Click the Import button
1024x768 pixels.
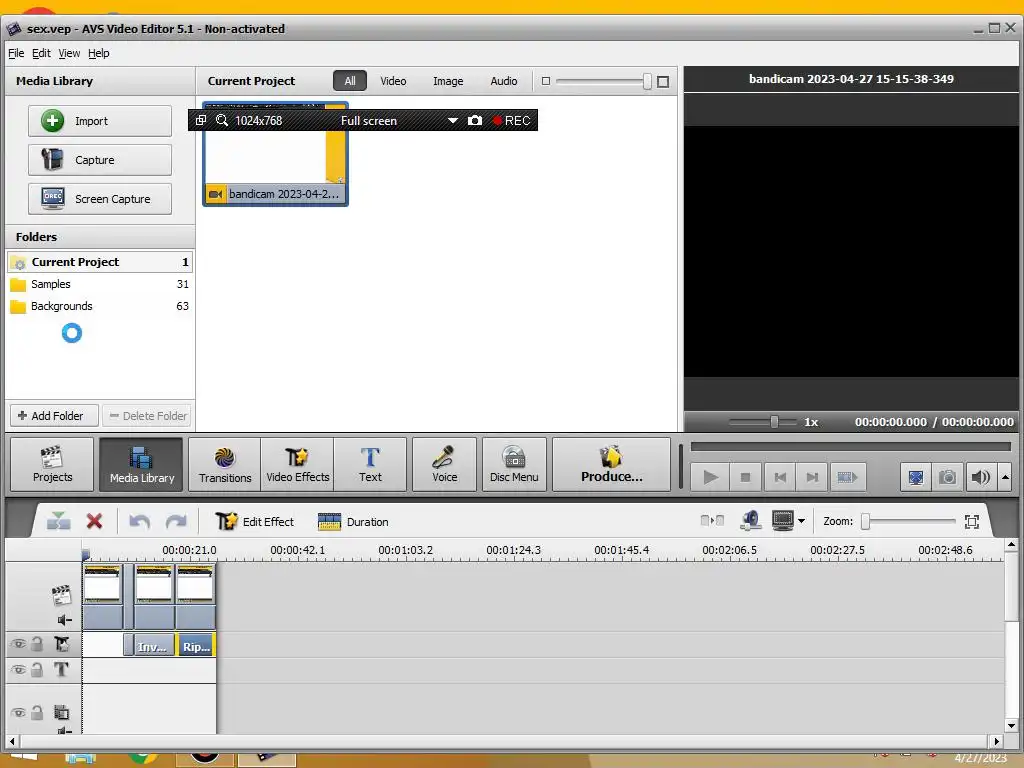(100, 121)
